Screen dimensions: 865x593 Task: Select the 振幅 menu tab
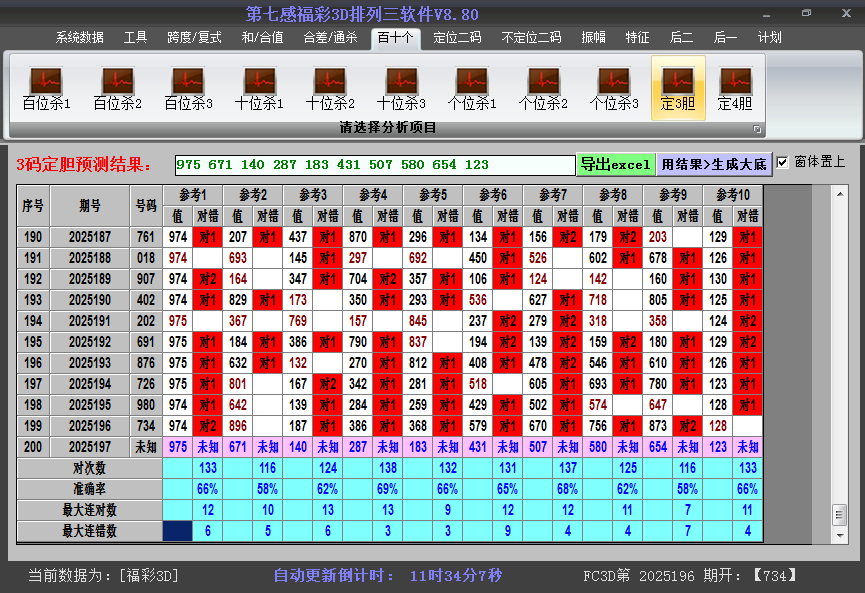(x=593, y=37)
